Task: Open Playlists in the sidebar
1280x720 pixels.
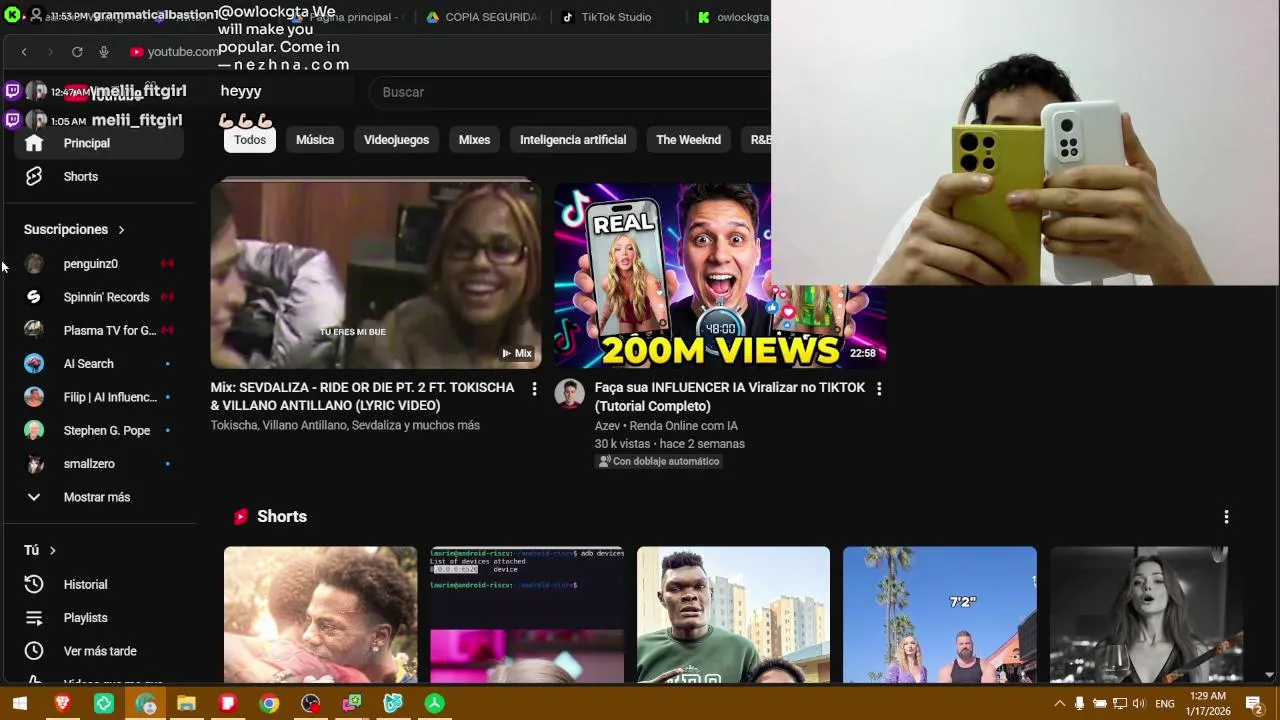Action: (100, 618)
